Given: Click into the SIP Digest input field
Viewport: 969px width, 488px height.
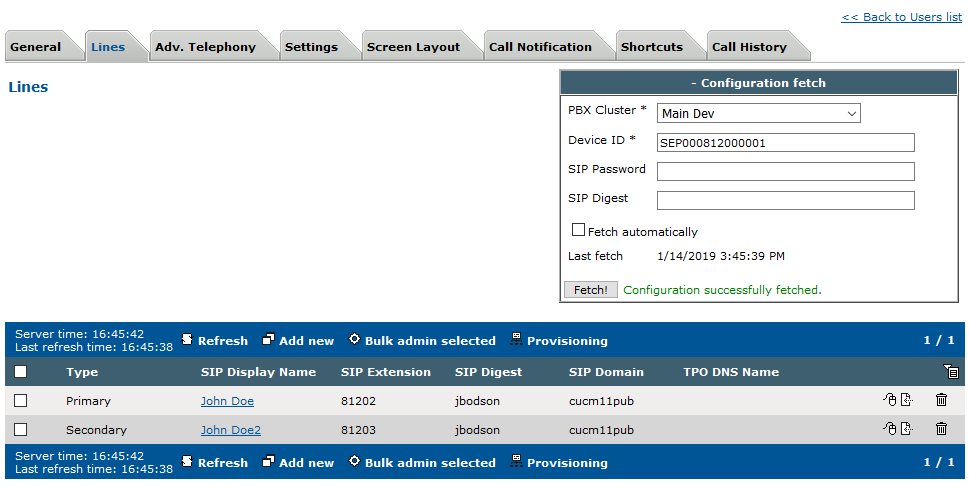Looking at the screenshot, I should [785, 200].
